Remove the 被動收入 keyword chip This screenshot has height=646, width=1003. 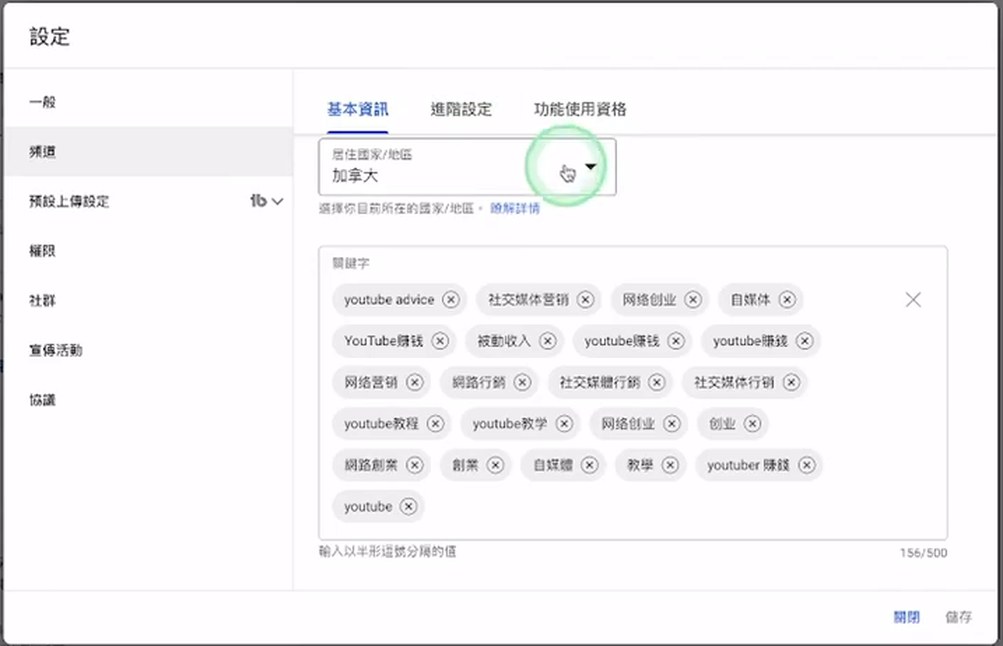coord(548,341)
